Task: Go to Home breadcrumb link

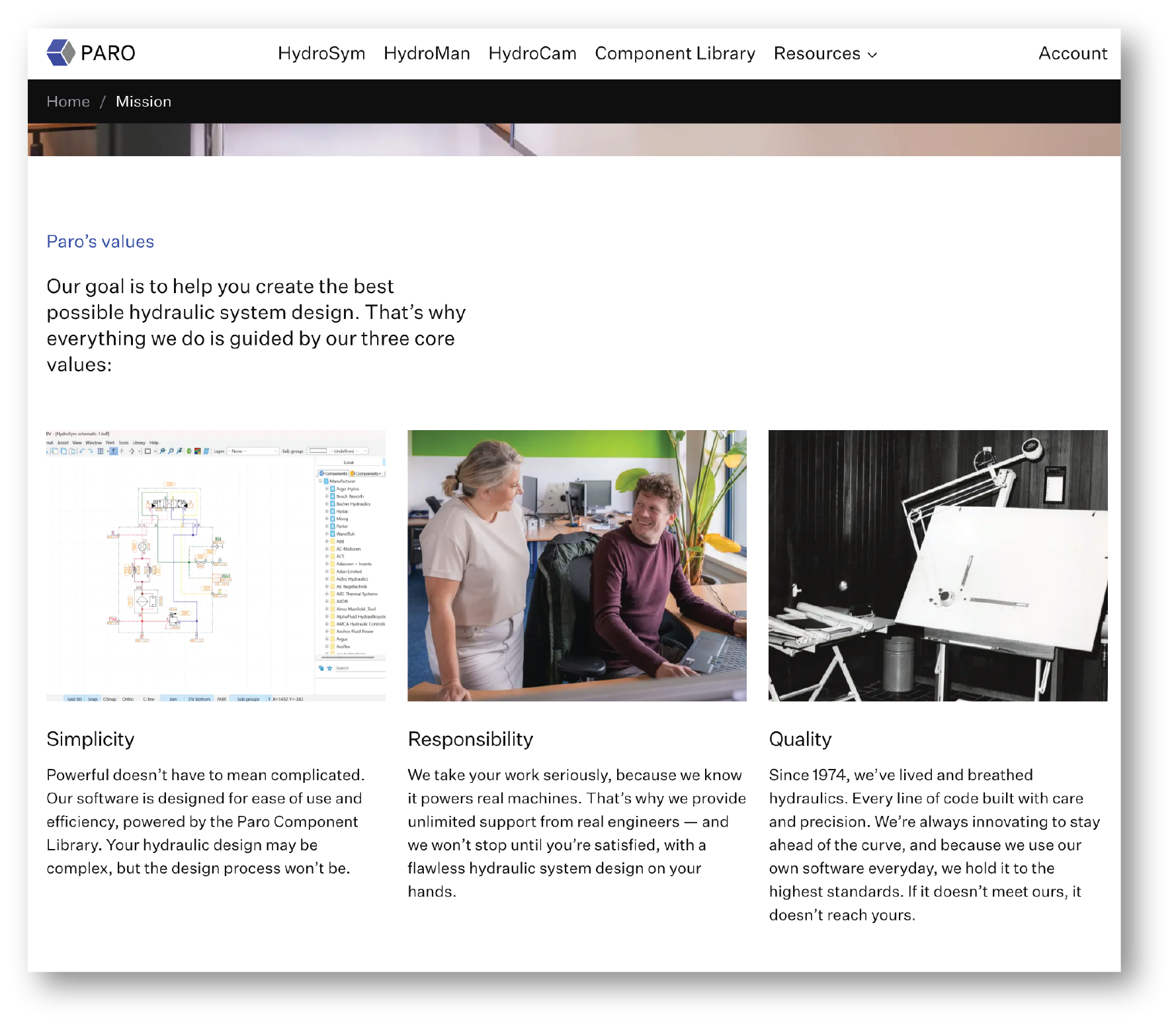Action: [68, 102]
